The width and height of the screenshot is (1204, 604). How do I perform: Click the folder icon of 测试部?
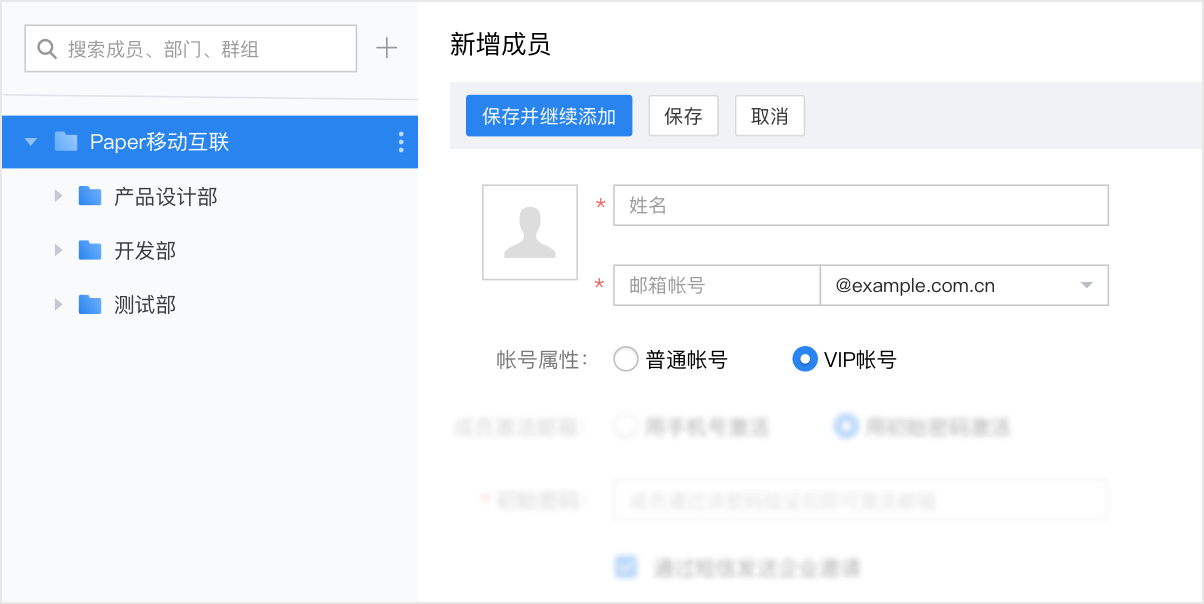(91, 304)
